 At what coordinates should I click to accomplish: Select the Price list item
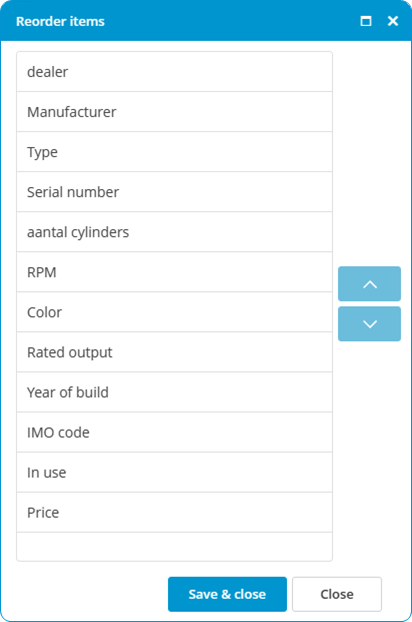(174, 513)
